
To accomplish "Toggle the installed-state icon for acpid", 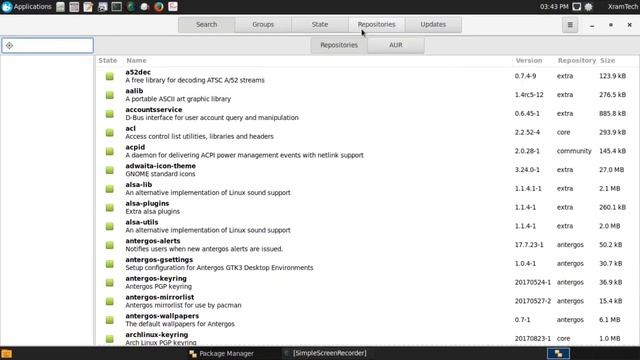I will 109,151.
